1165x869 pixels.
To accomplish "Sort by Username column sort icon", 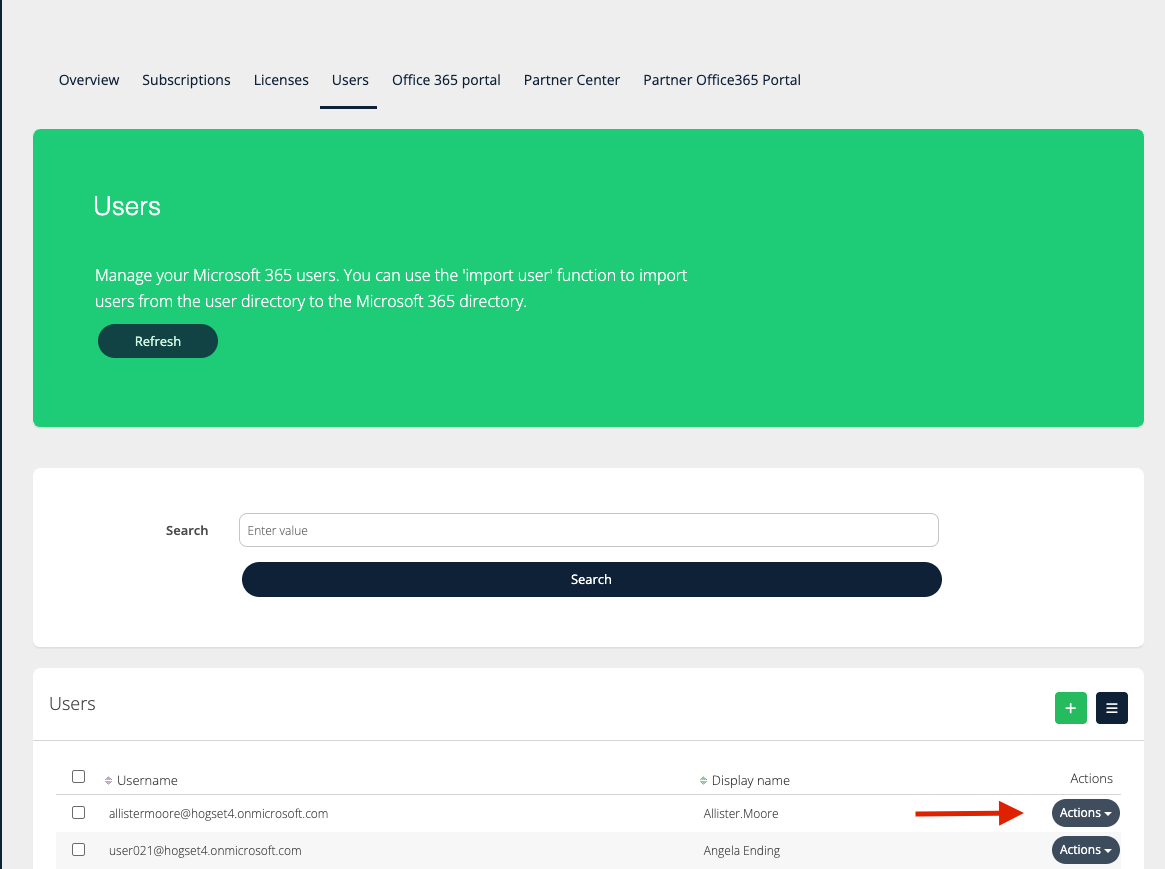I will [109, 780].
